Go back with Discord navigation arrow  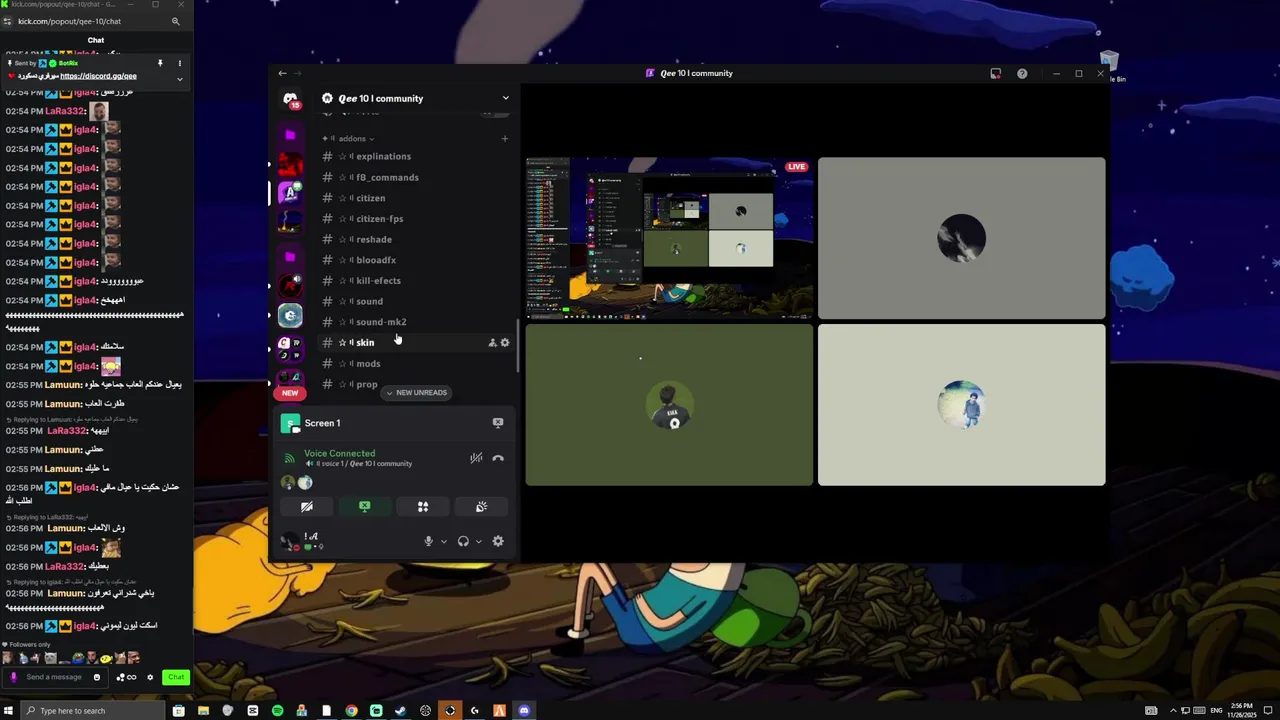coord(282,73)
